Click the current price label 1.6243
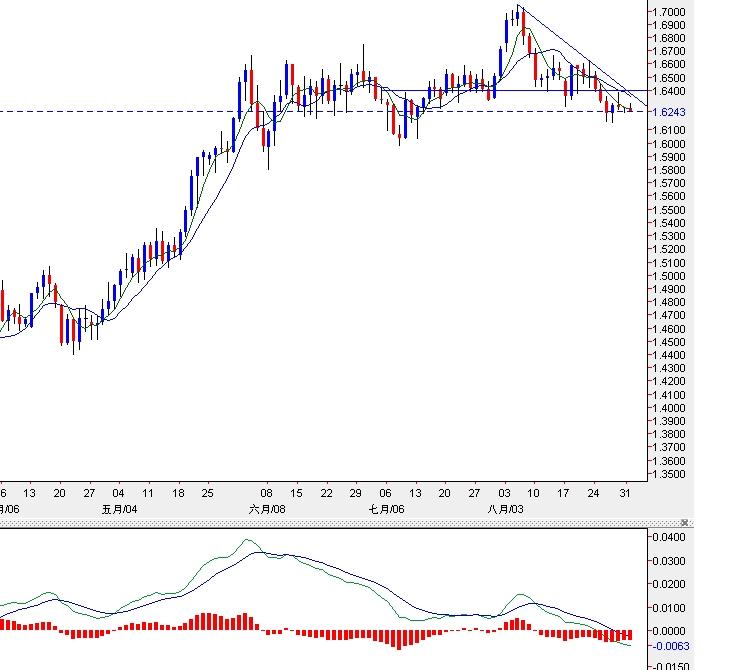Image resolution: width=732 pixels, height=670 pixels. 669,112
